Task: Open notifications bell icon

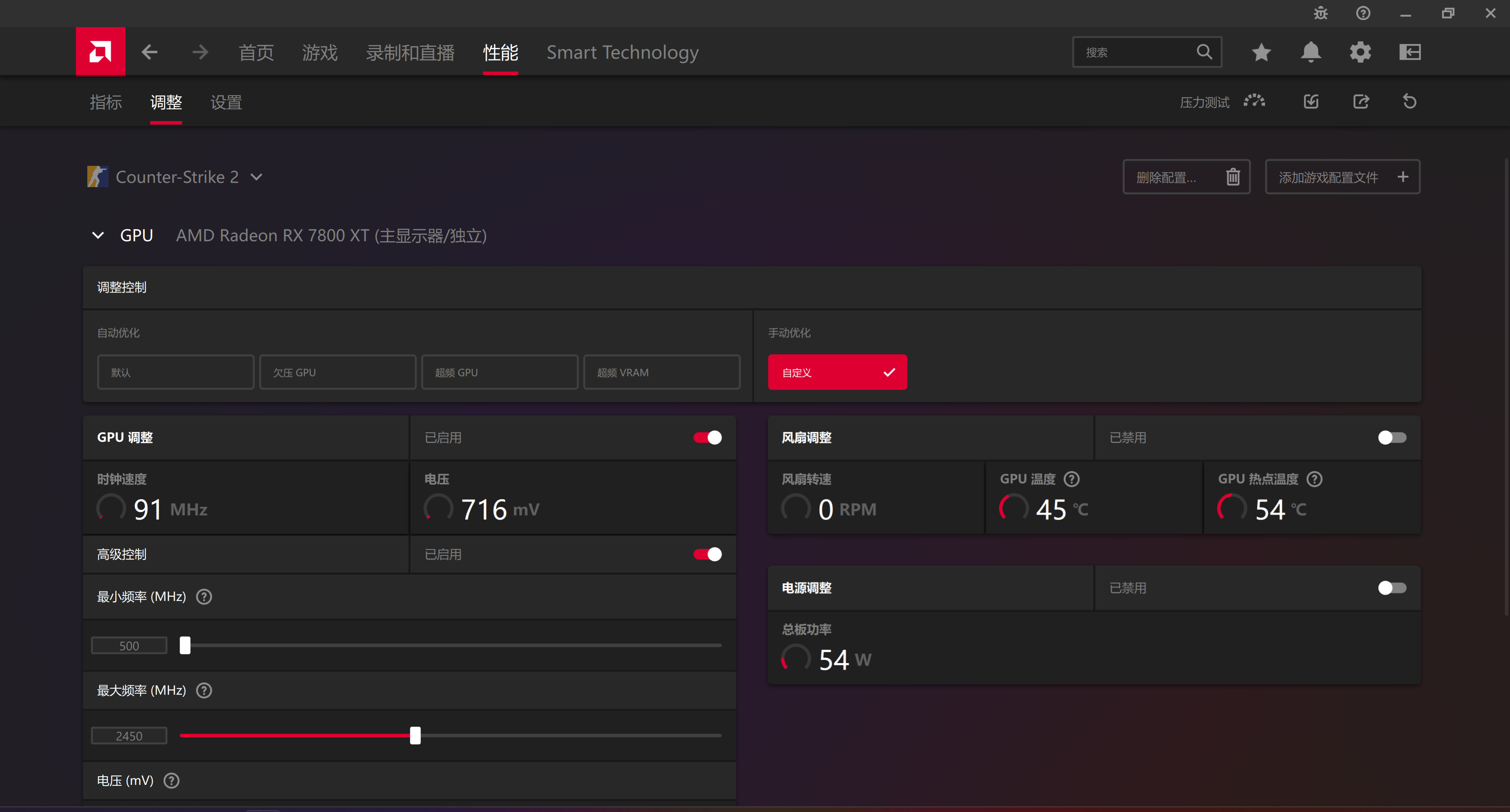Action: [x=1311, y=52]
